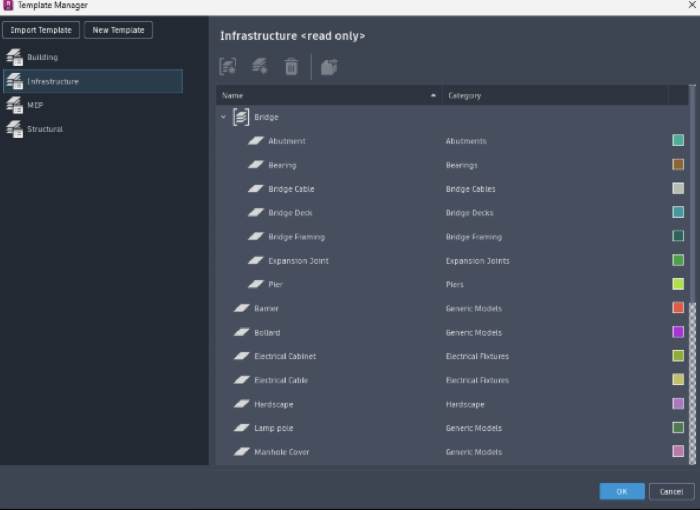Click the Structural template icon
Screen dimensions: 700x510
tap(14, 129)
